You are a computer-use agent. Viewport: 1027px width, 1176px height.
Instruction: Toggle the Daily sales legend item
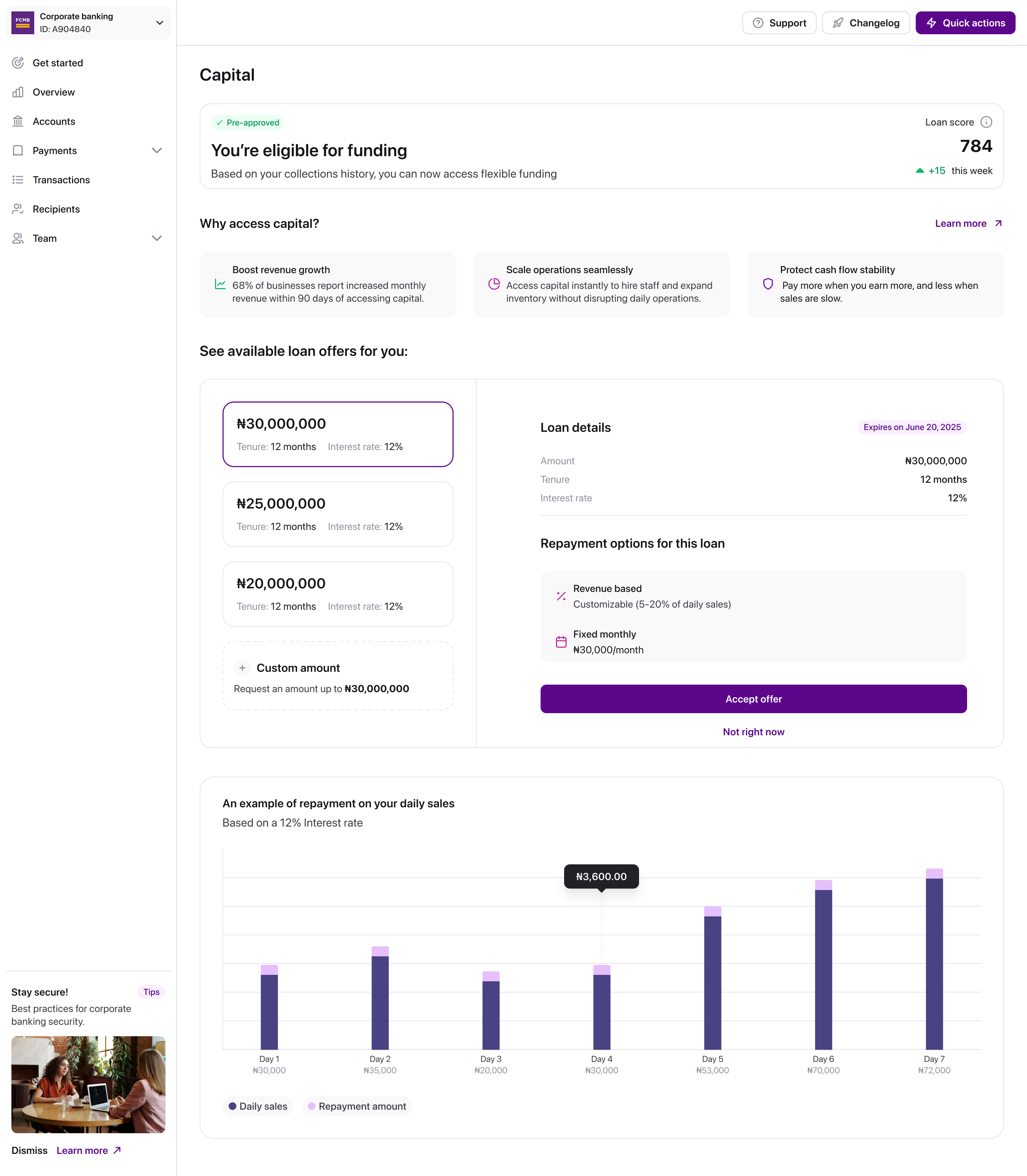pos(258,1106)
